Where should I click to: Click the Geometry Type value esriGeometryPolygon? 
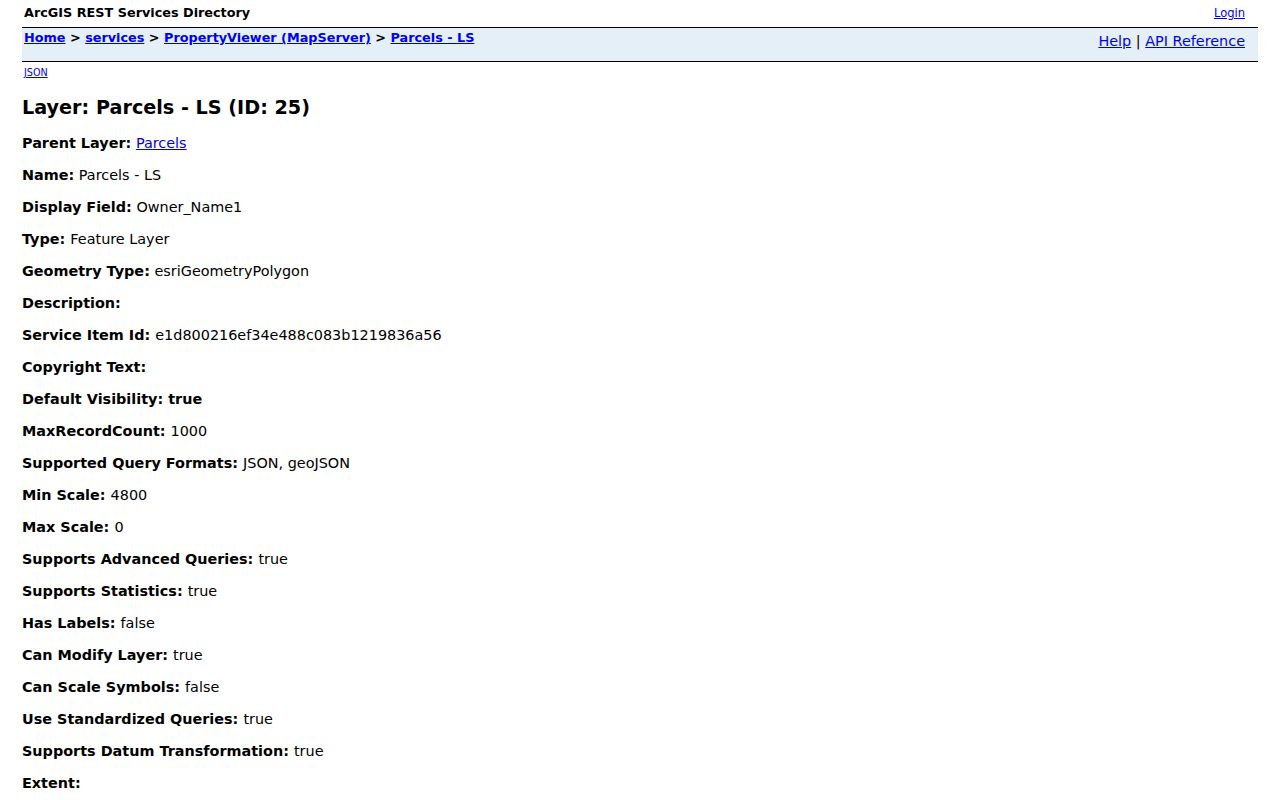coord(231,271)
